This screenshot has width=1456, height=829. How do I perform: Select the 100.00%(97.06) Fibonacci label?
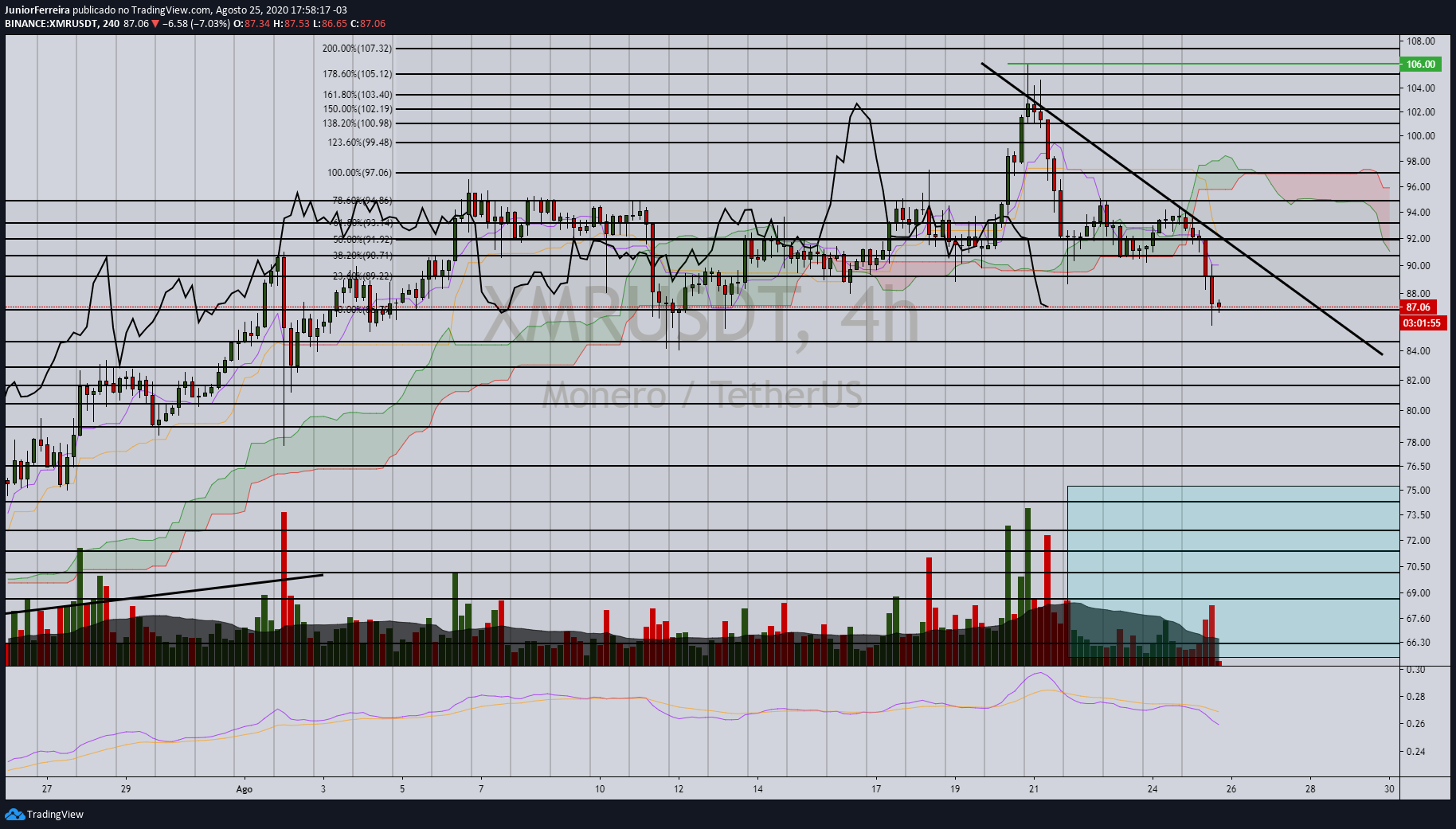coord(360,173)
